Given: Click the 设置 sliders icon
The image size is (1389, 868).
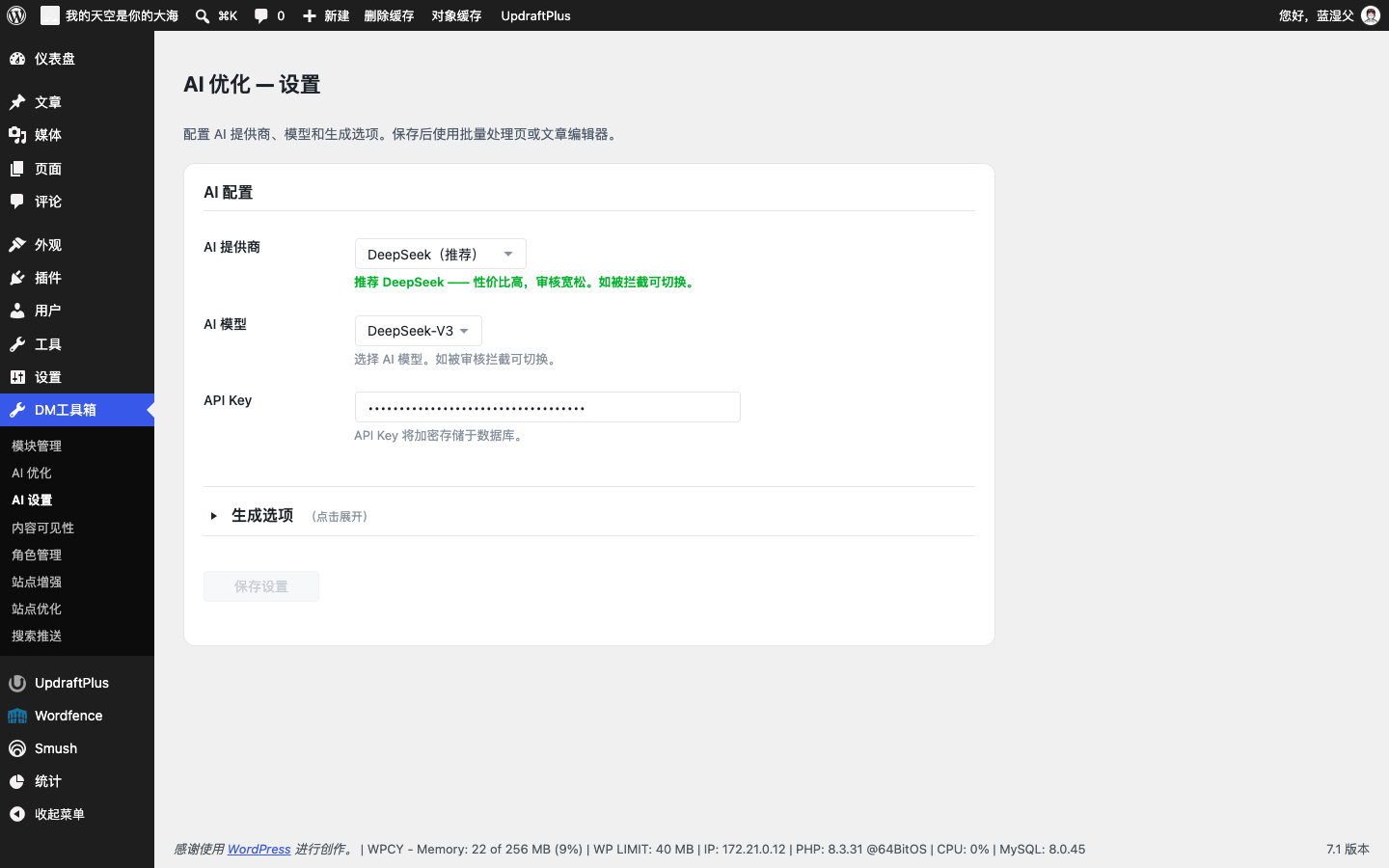Looking at the screenshot, I should (17, 377).
